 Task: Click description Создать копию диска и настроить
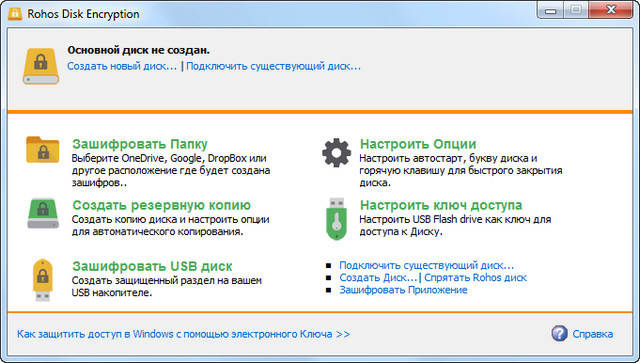coord(170,225)
